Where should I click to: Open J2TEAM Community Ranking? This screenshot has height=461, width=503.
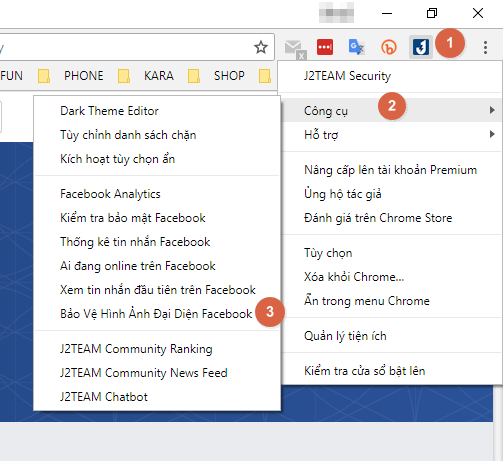pos(157,349)
